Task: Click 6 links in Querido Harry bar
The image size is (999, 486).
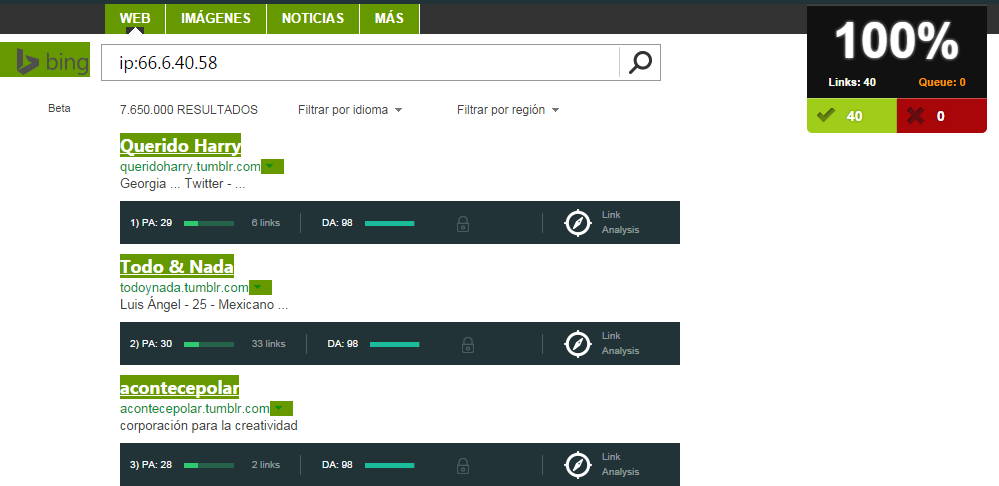Action: pyautogui.click(x=266, y=223)
